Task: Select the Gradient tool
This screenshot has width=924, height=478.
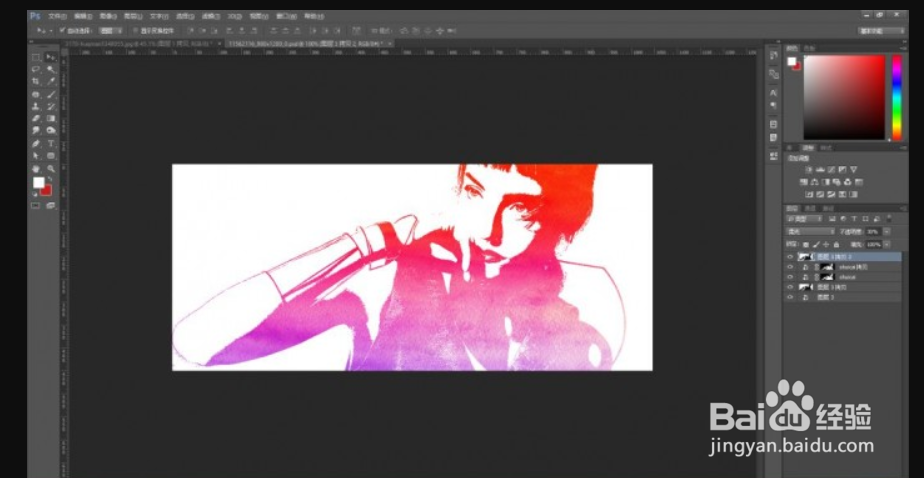Action: [51, 118]
